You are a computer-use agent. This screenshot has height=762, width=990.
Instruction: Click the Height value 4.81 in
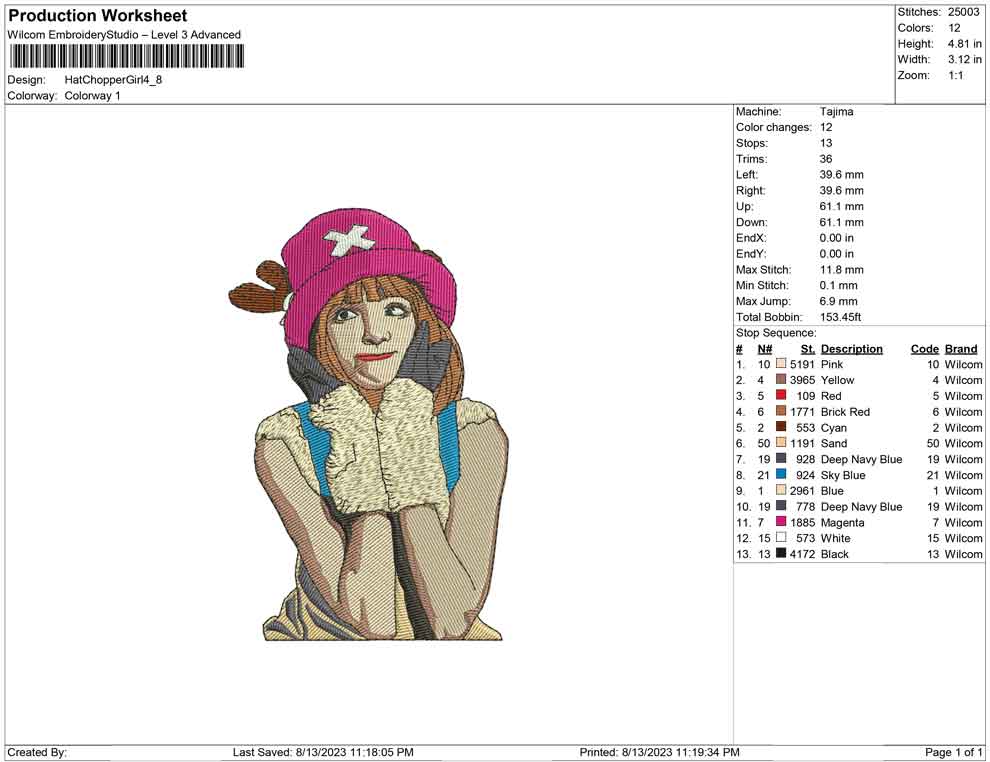tap(964, 44)
